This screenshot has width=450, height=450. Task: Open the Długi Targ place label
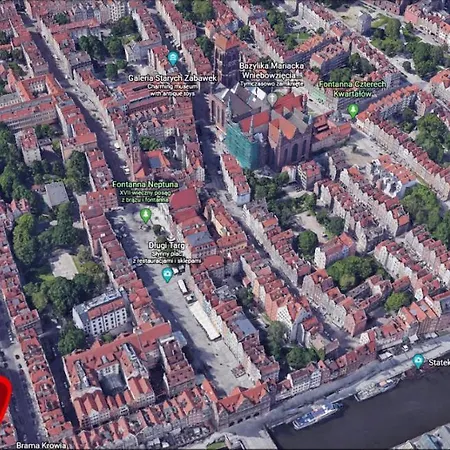166,245
